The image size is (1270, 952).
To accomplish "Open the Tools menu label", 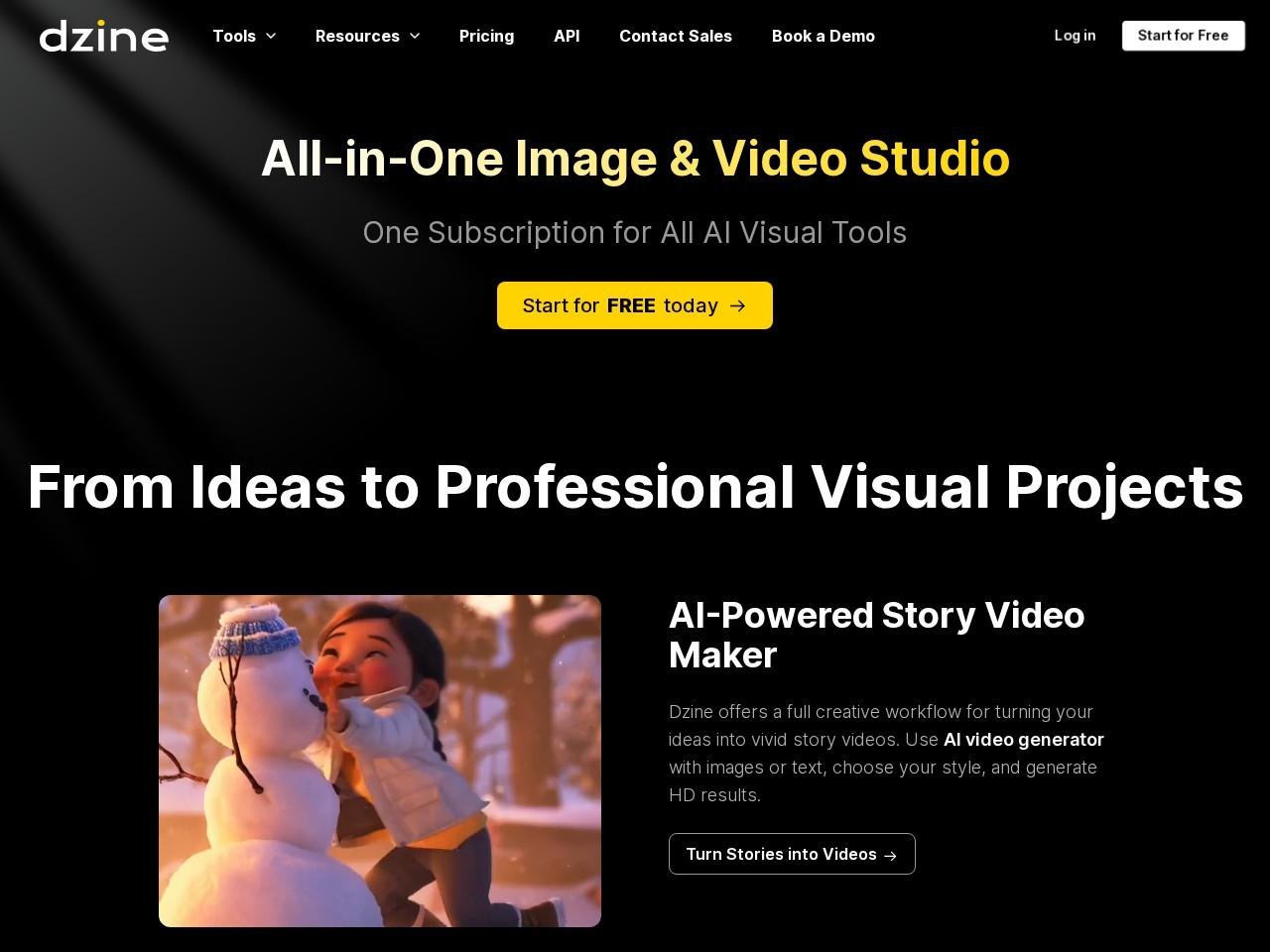I will coord(234,36).
